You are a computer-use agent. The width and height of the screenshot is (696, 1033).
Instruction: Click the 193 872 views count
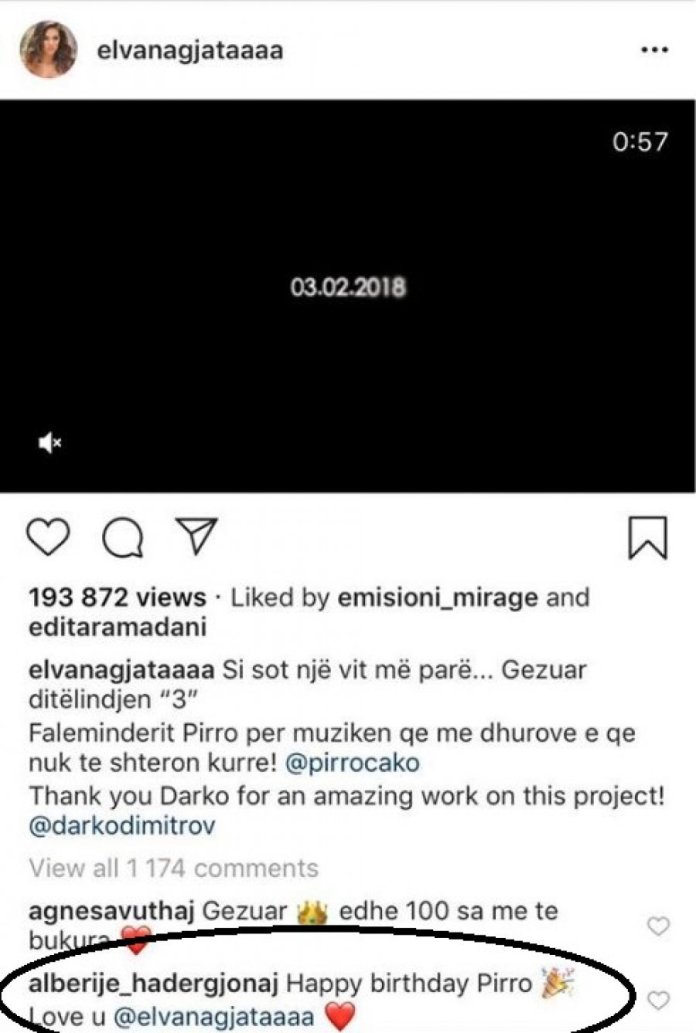coord(117,598)
